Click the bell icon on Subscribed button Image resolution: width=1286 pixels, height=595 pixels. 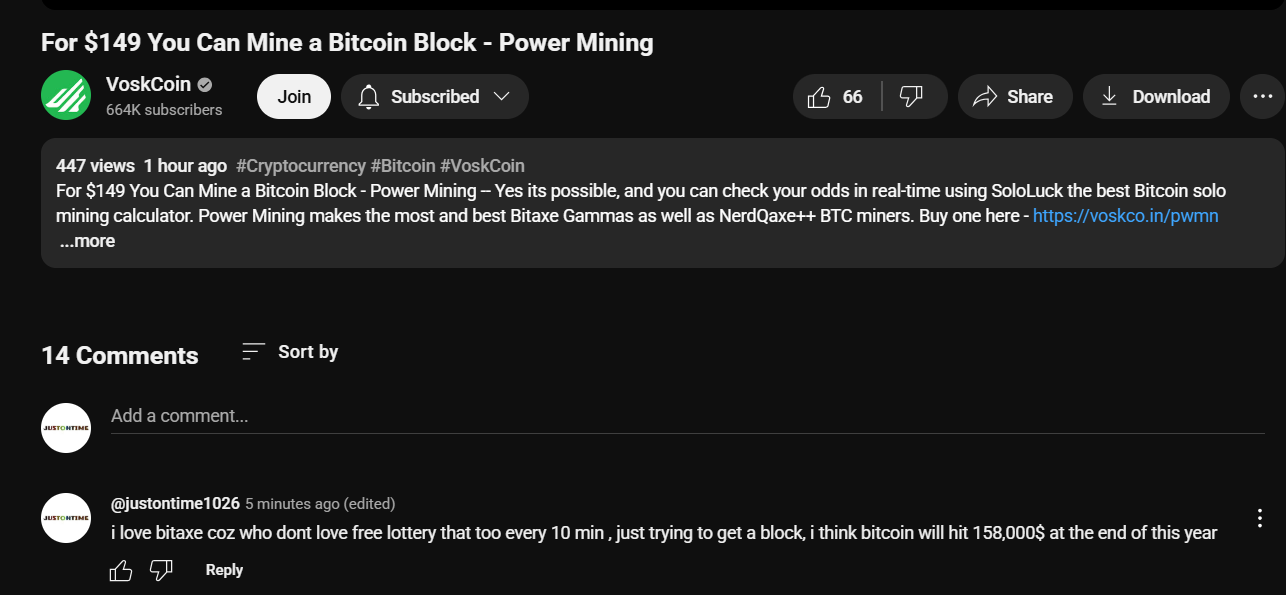coord(369,97)
